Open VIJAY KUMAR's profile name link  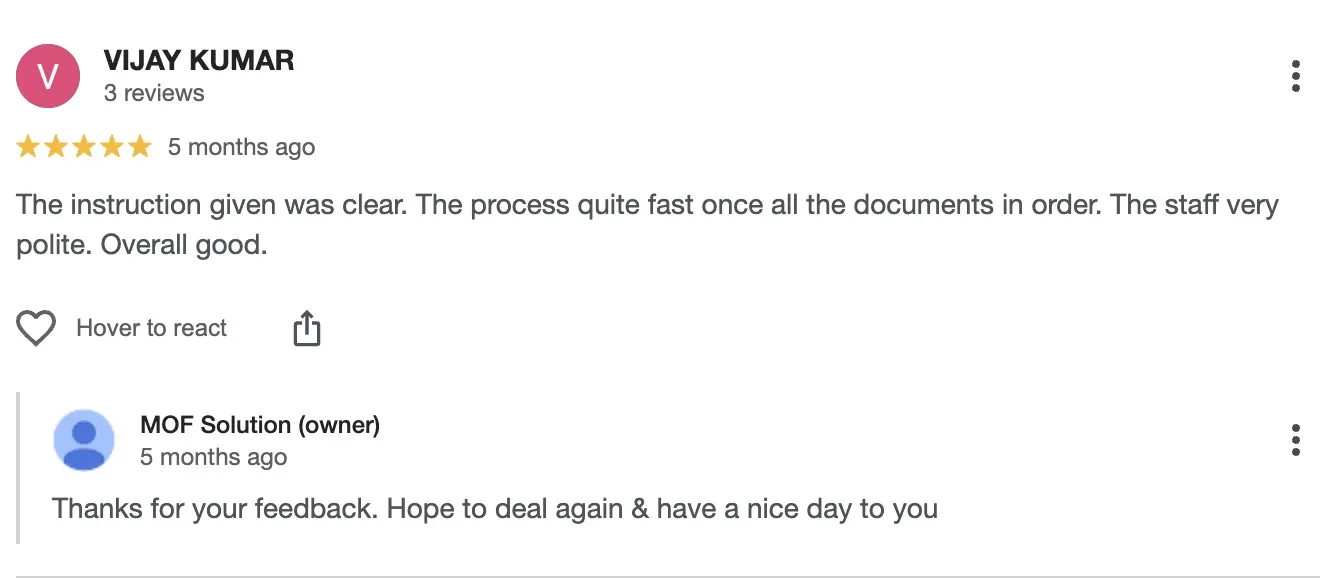tap(199, 60)
